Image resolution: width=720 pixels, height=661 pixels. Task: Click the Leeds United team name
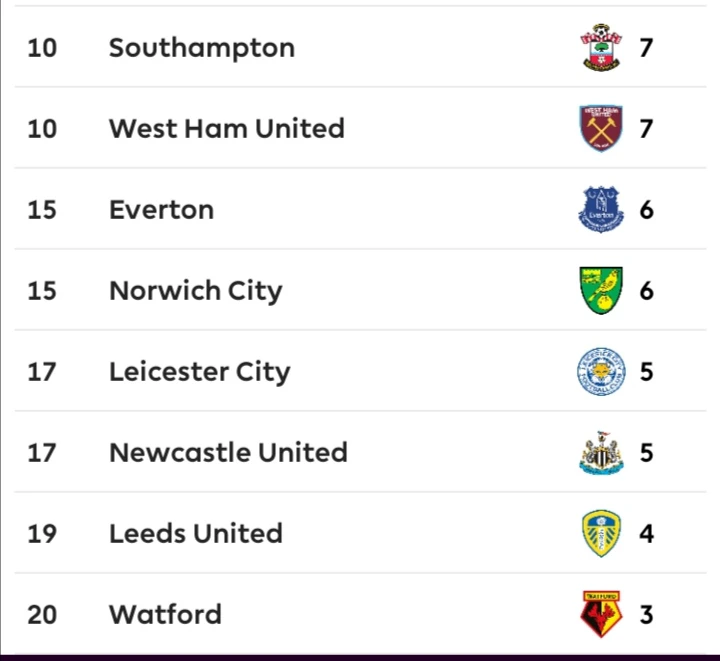tap(196, 533)
